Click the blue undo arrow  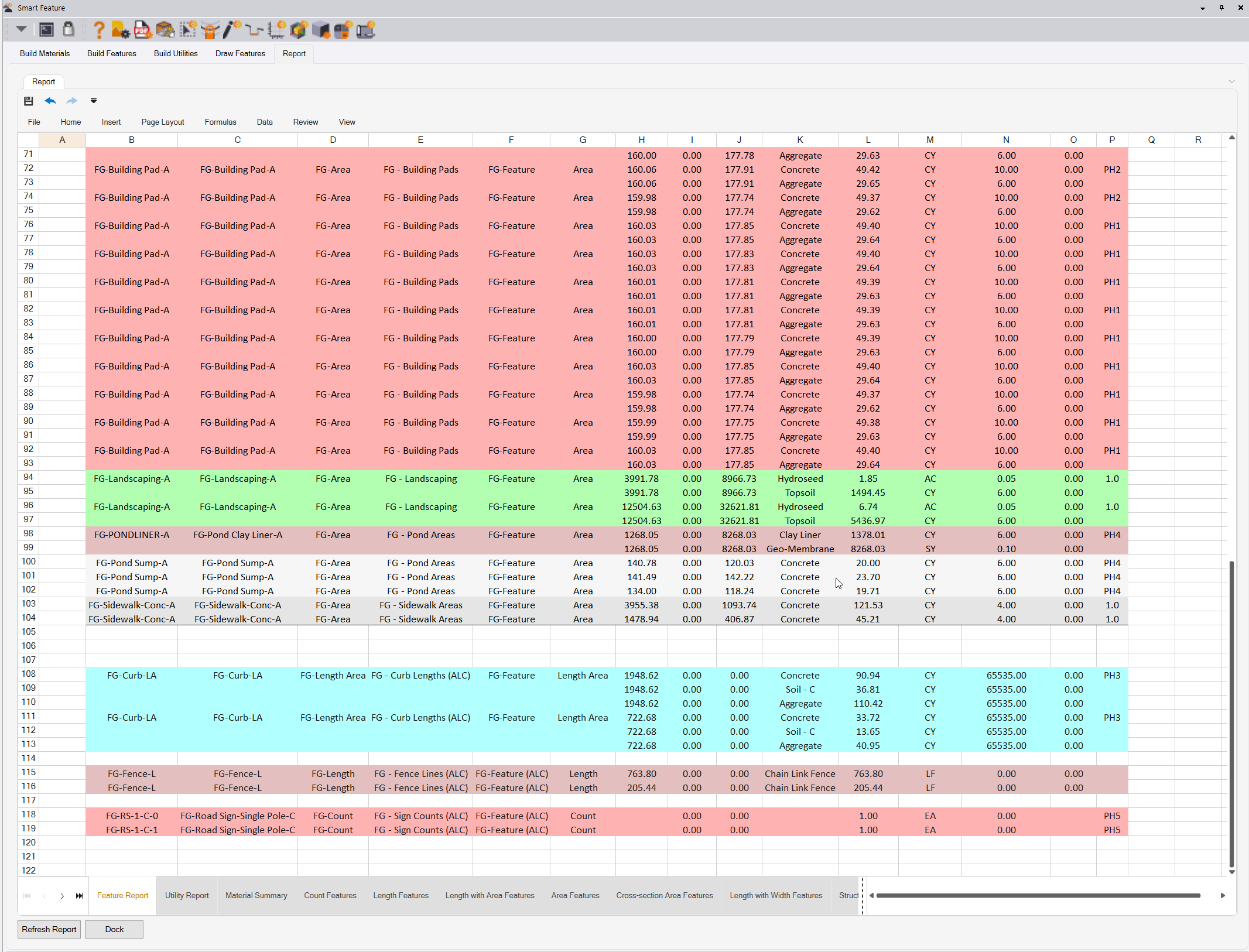(50, 101)
